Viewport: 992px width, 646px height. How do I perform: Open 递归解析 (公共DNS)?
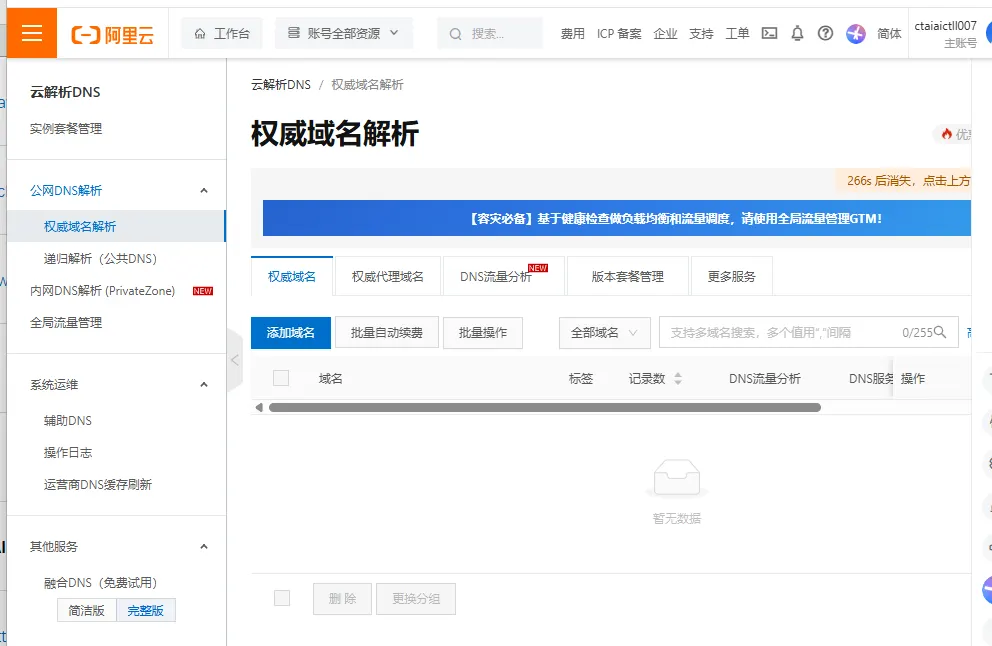tap(100, 259)
